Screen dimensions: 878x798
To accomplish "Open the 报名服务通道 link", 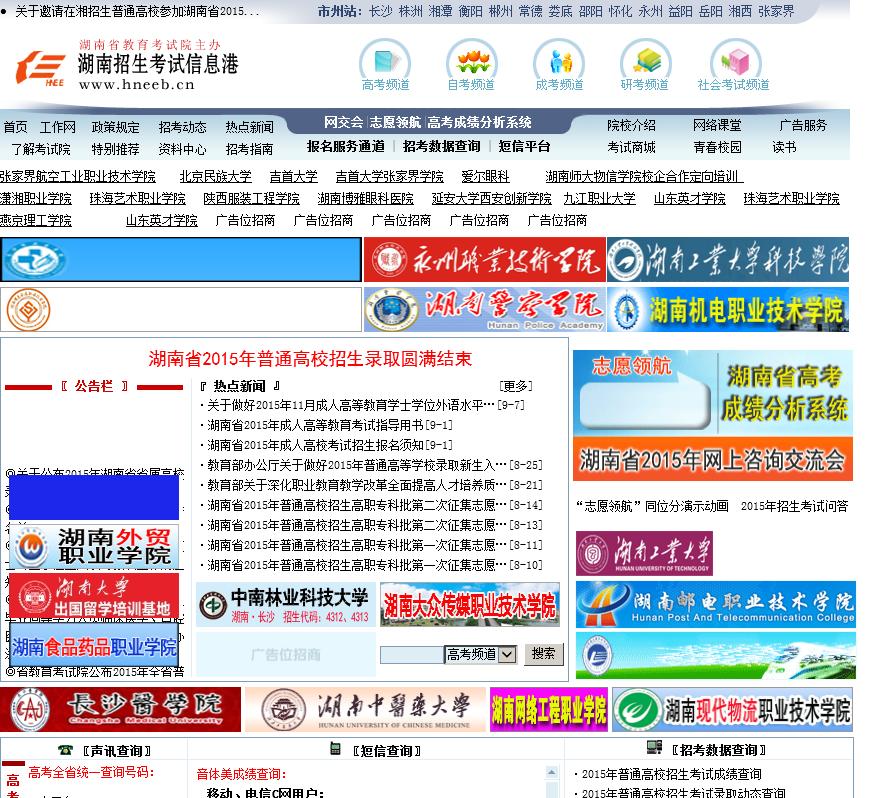I will [346, 146].
